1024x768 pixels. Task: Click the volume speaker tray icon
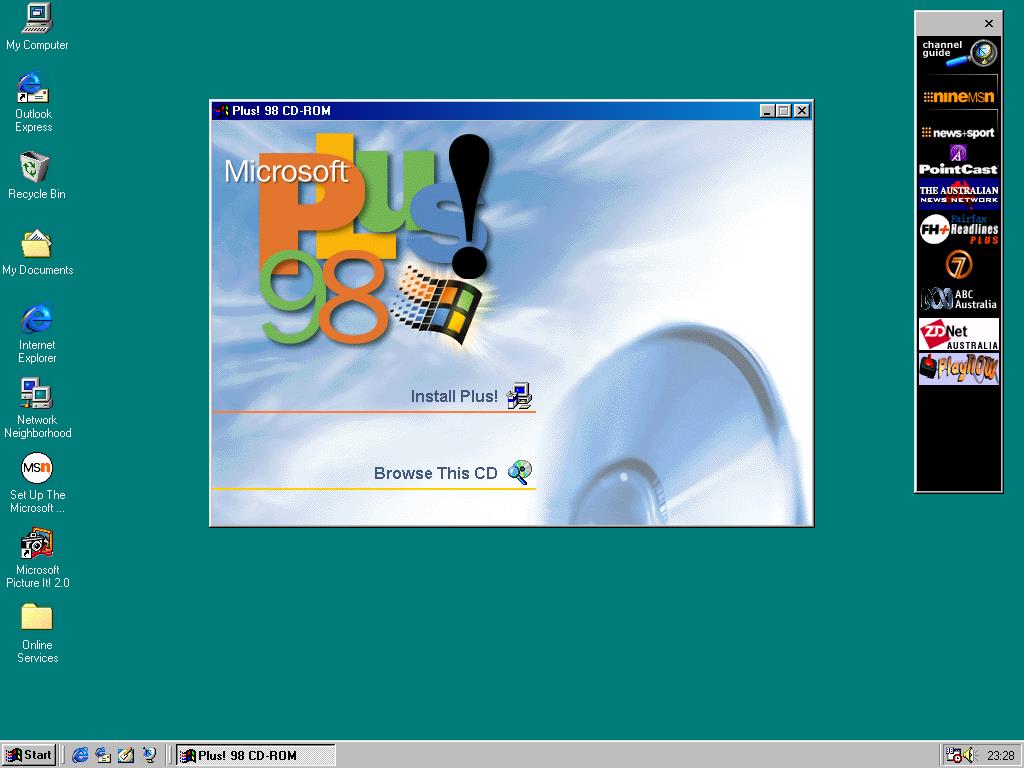tap(968, 756)
